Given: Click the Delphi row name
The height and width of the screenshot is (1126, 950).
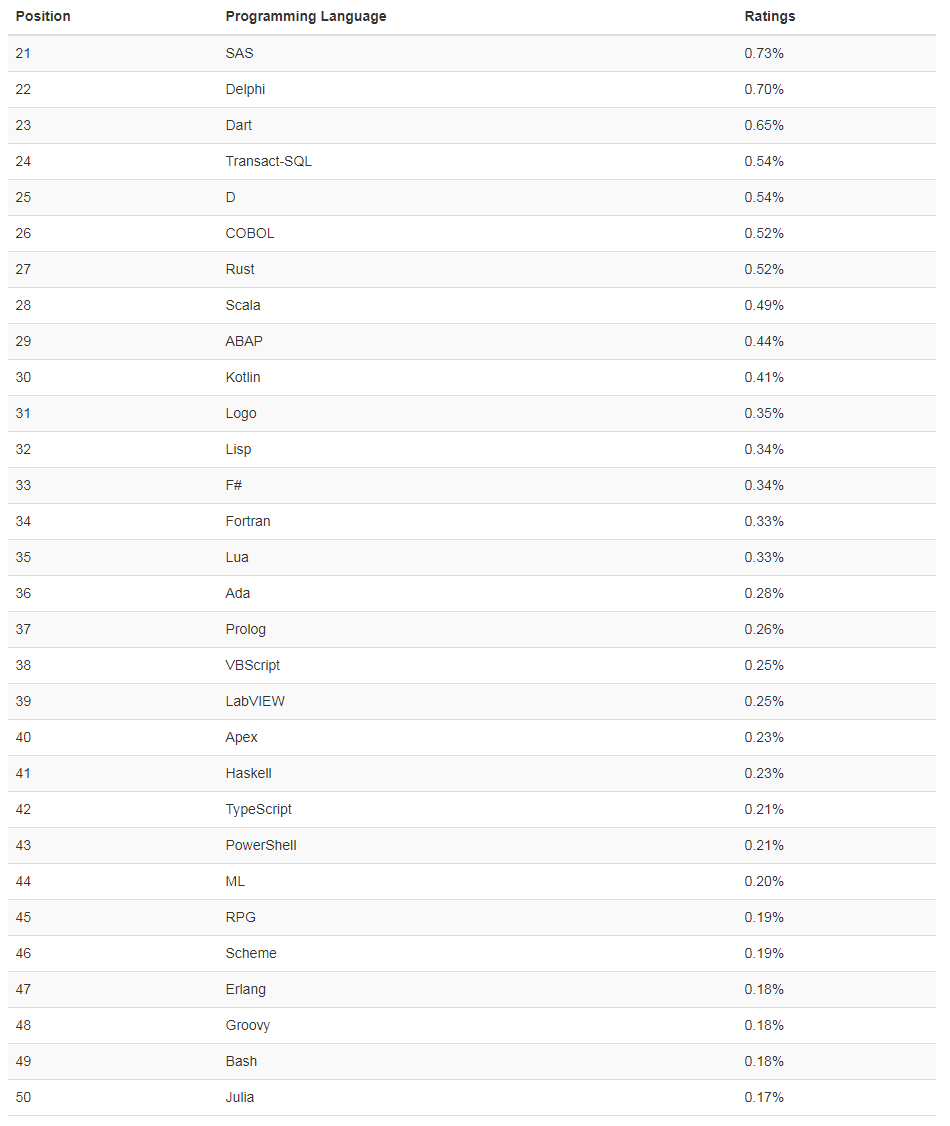Looking at the screenshot, I should tap(245, 89).
